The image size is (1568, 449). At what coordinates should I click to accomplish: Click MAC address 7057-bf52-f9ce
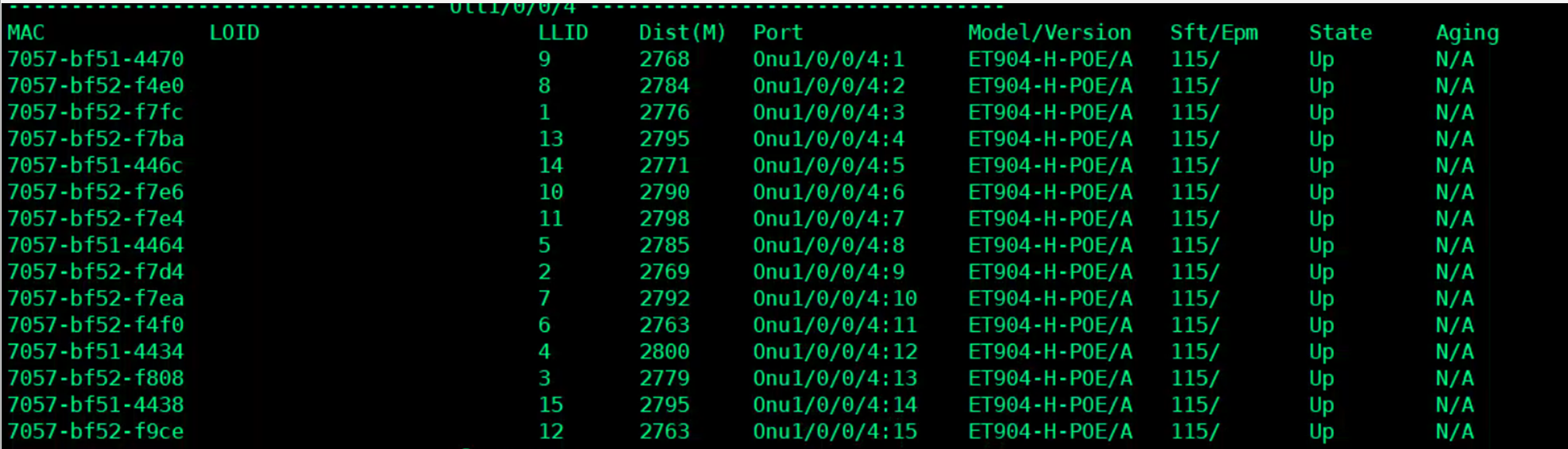tap(95, 431)
